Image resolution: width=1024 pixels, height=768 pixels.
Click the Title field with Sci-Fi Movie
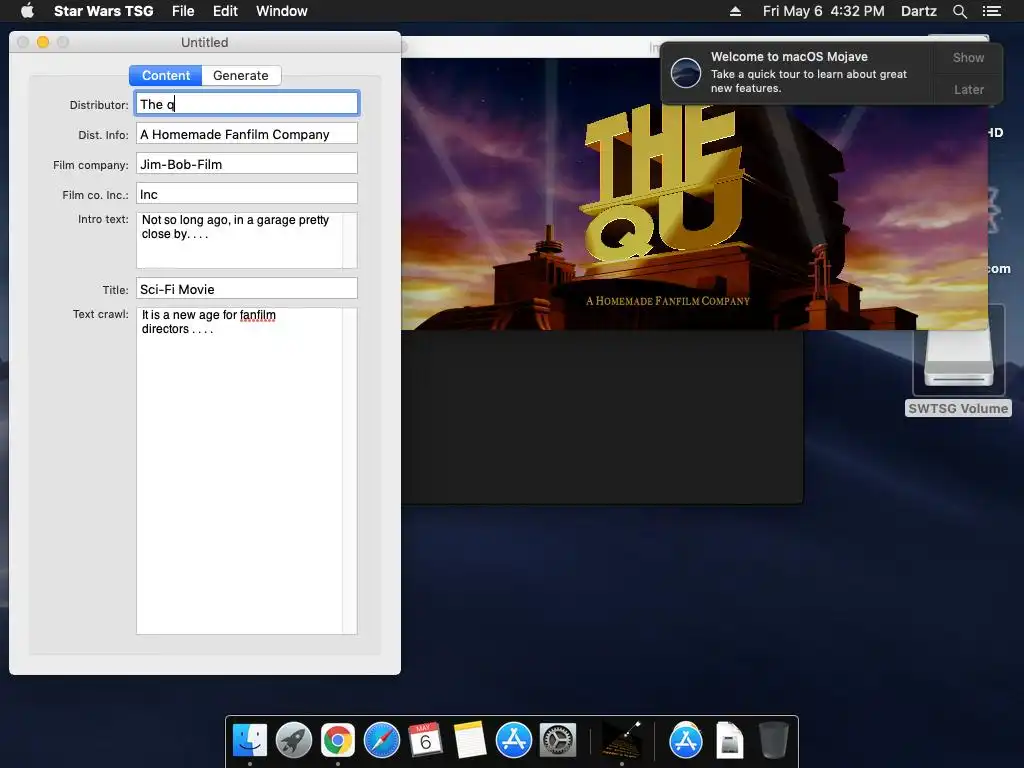[x=247, y=289]
